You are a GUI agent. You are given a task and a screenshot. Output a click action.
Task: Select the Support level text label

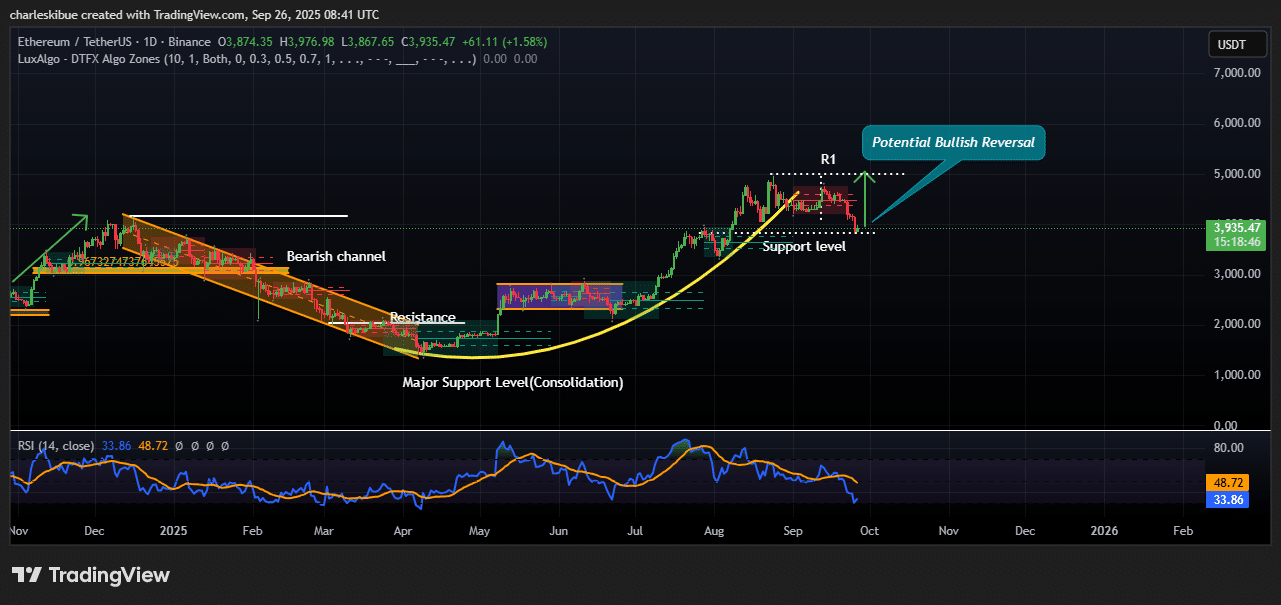[804, 246]
